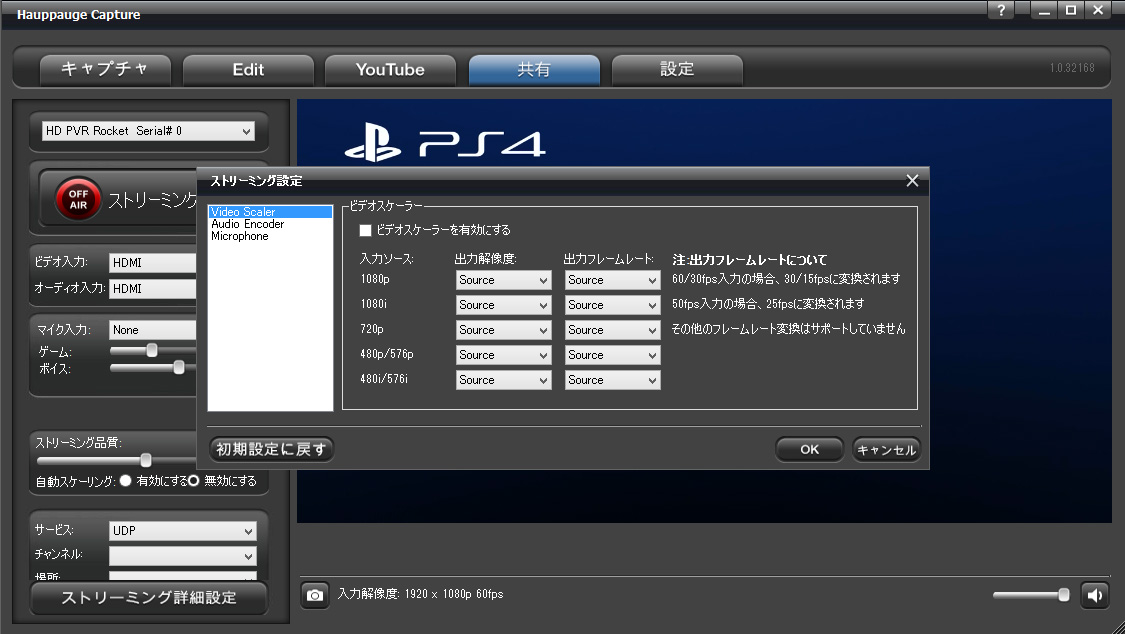This screenshot has width=1125, height=634.
Task: Open 720p output frame rate dropdown
Action: click(x=612, y=331)
